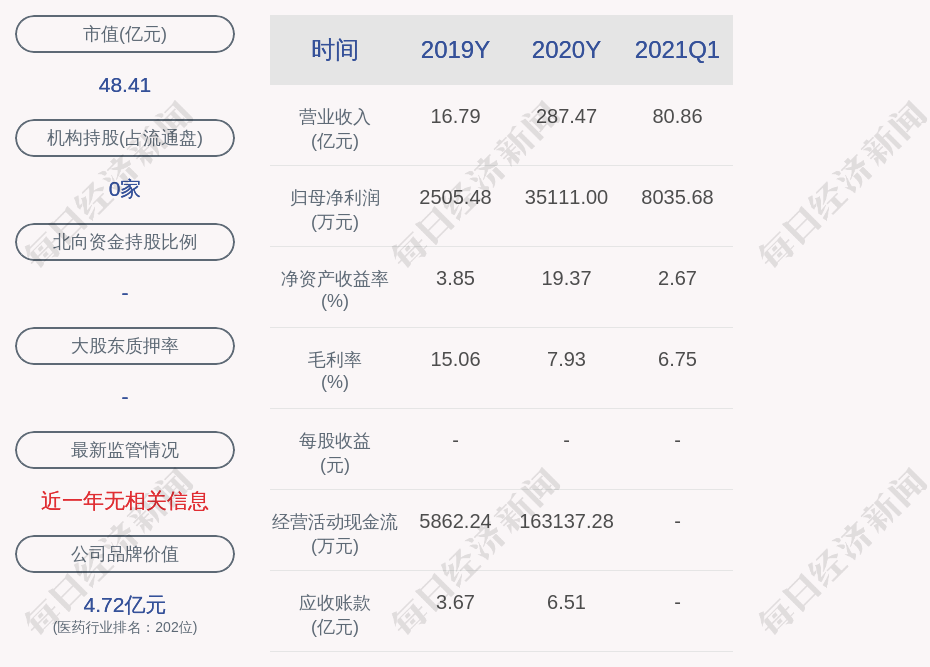Click the 医药行业排名 202位 note
930x667 pixels.
pos(125,628)
